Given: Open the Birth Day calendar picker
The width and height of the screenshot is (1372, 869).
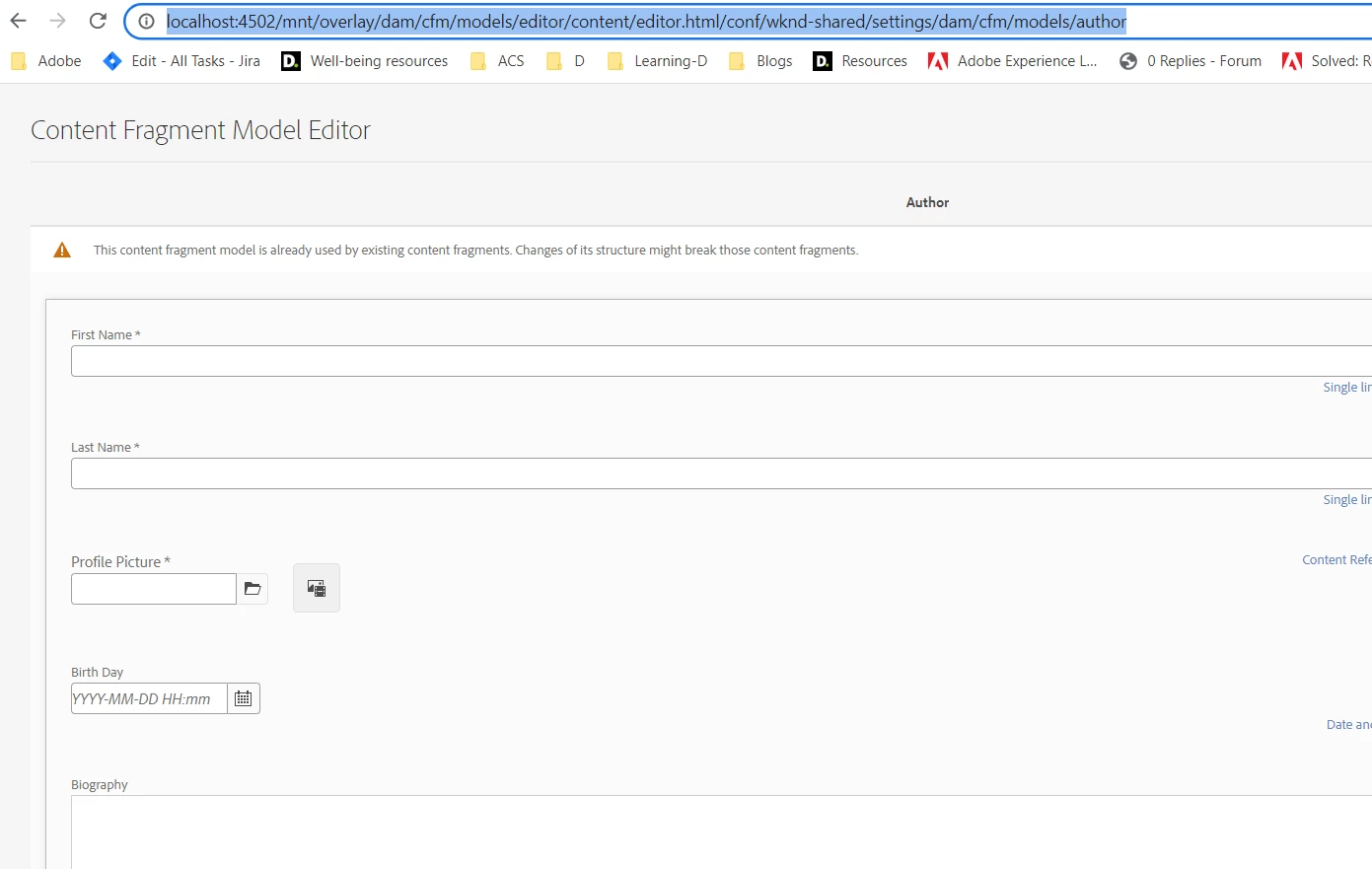Looking at the screenshot, I should point(244,698).
